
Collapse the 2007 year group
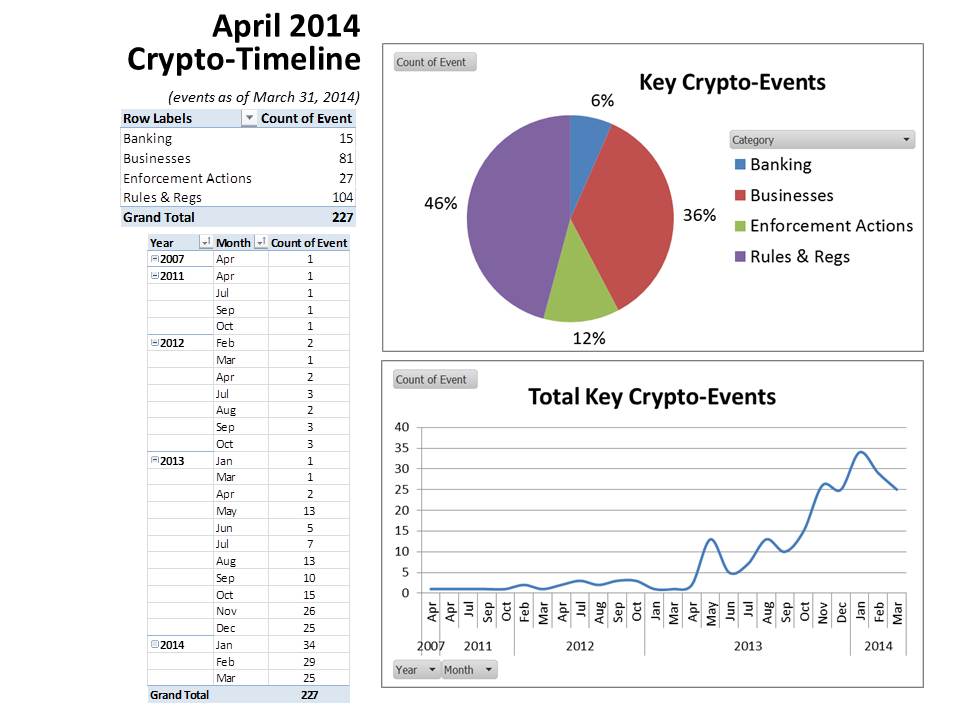[154, 259]
